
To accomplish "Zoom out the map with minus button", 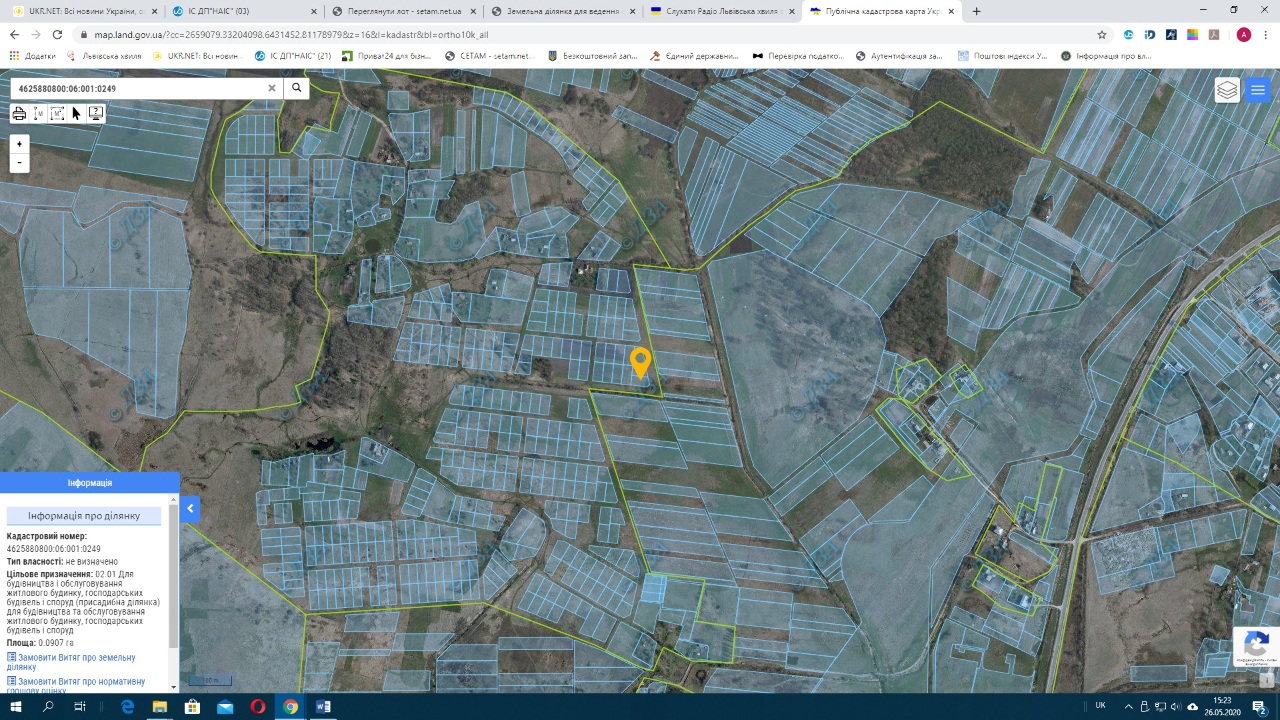I will click(x=19, y=162).
